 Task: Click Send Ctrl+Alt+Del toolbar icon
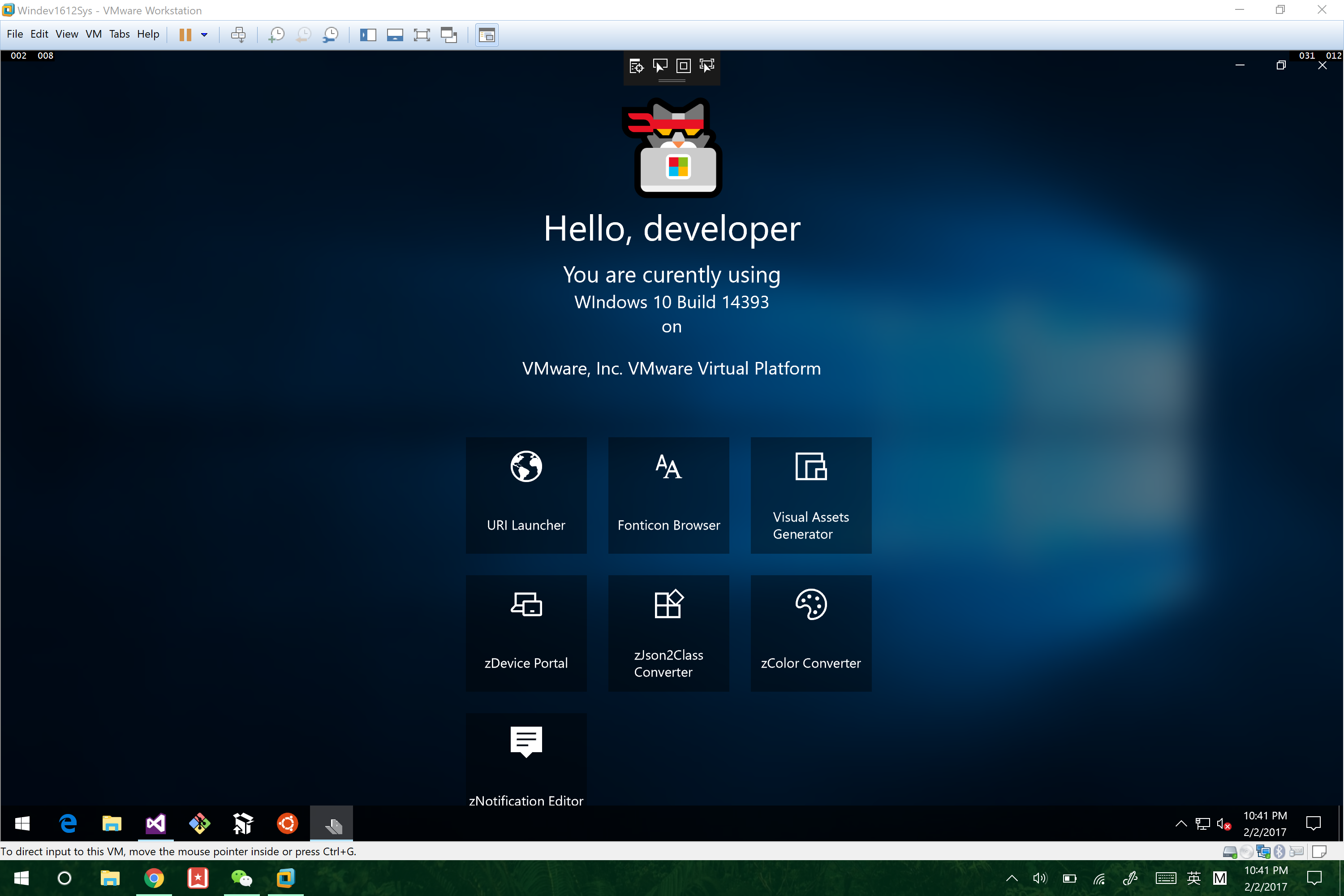coord(238,35)
